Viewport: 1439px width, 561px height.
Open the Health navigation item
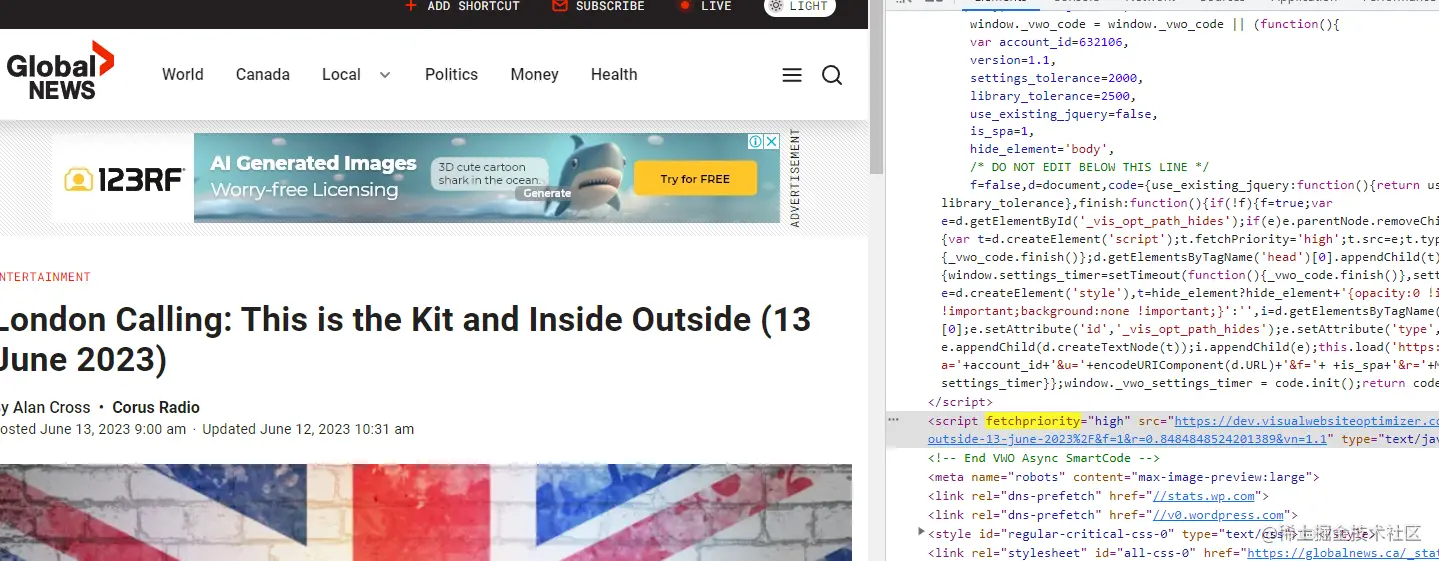[x=614, y=75]
